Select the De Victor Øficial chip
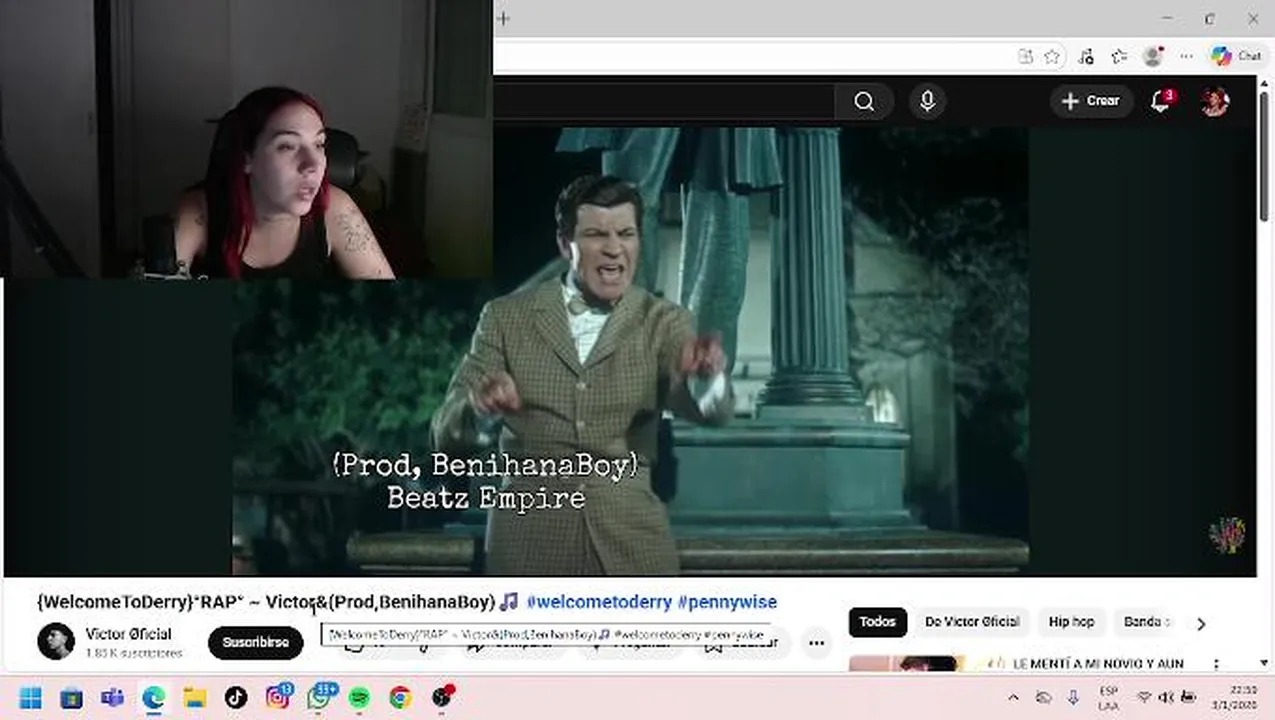 (971, 622)
